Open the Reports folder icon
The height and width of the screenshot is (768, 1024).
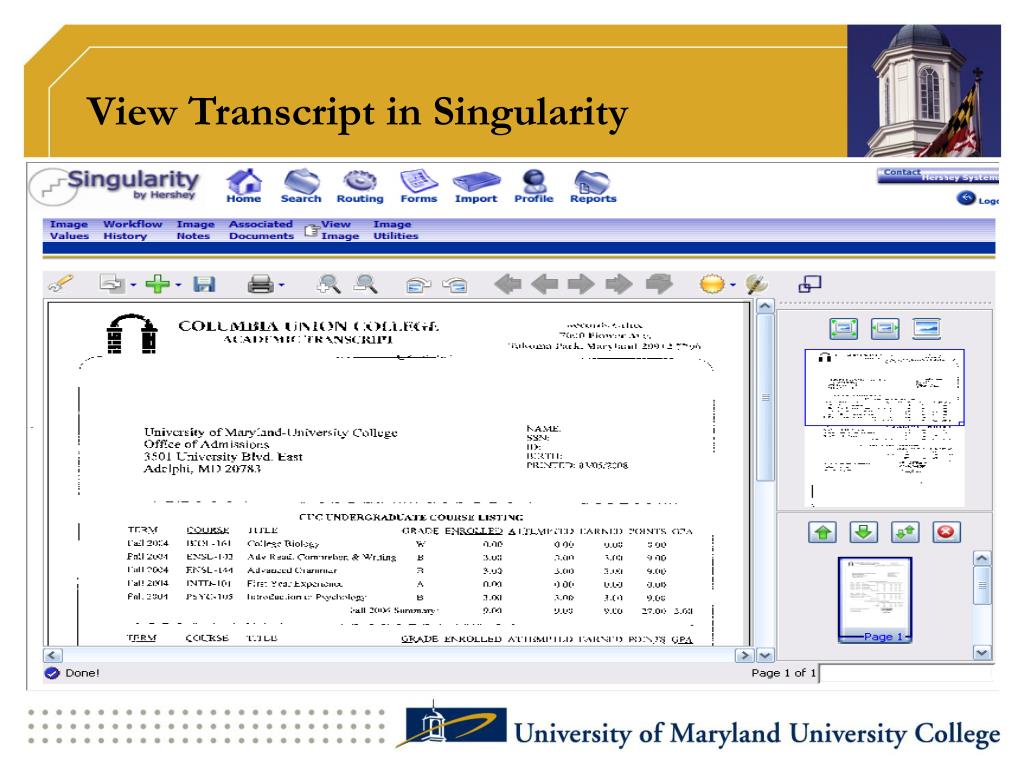click(592, 185)
